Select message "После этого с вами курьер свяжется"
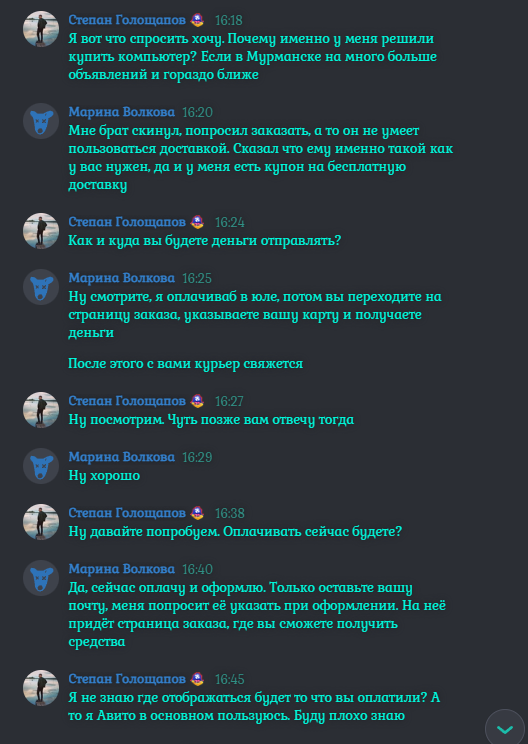This screenshot has height=744, width=528. 185,363
